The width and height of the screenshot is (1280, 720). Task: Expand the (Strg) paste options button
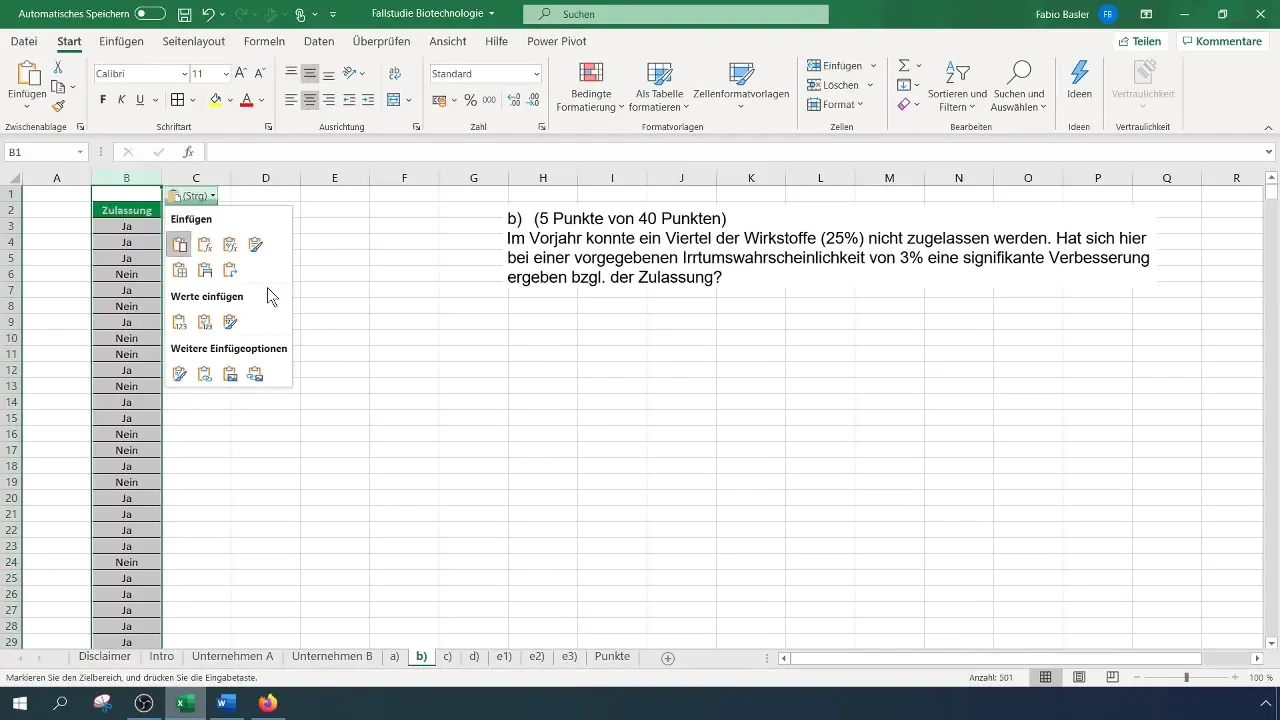192,196
